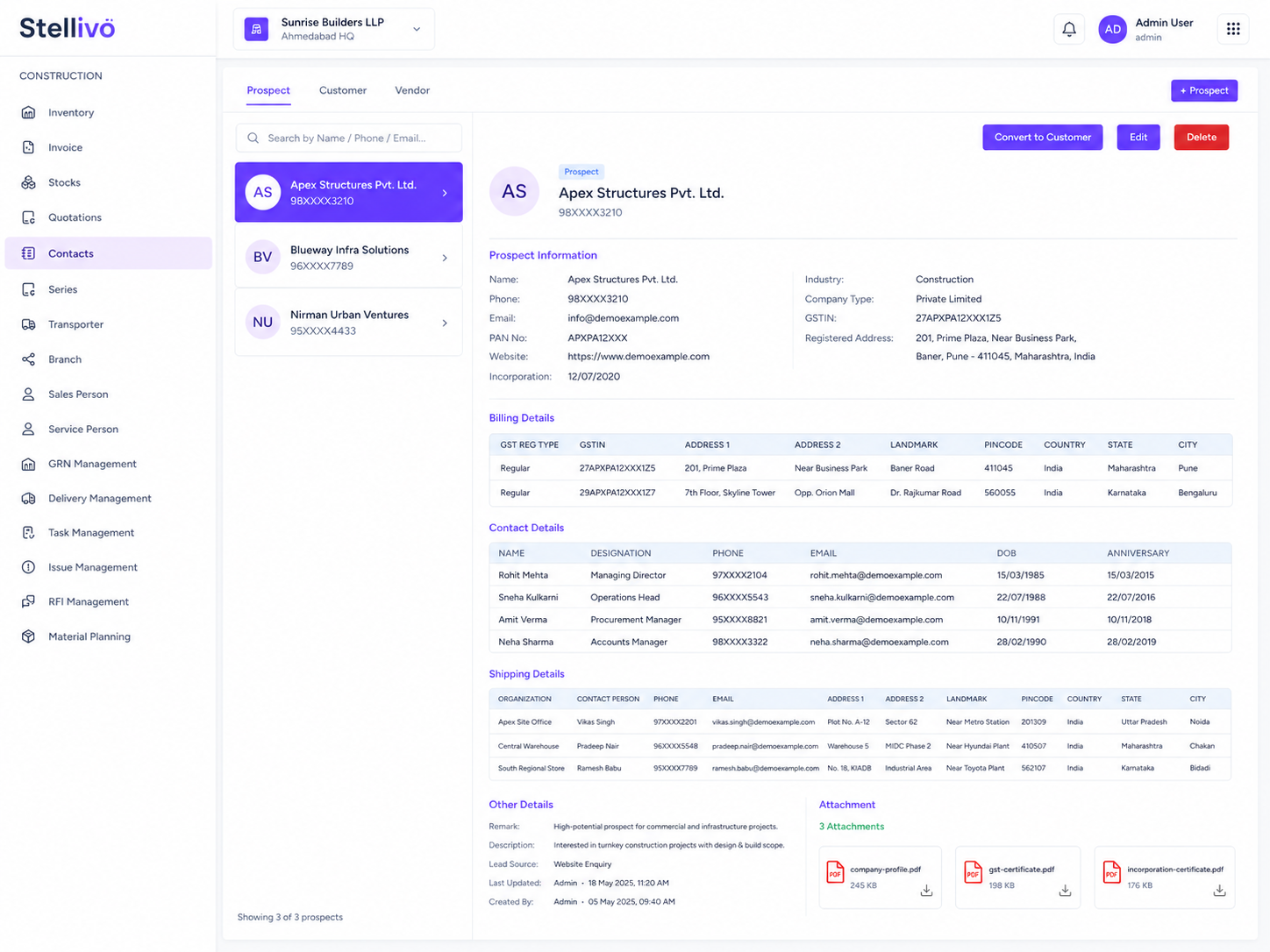Open the Sales Person icon
Image resolution: width=1270 pixels, height=952 pixels.
28,394
